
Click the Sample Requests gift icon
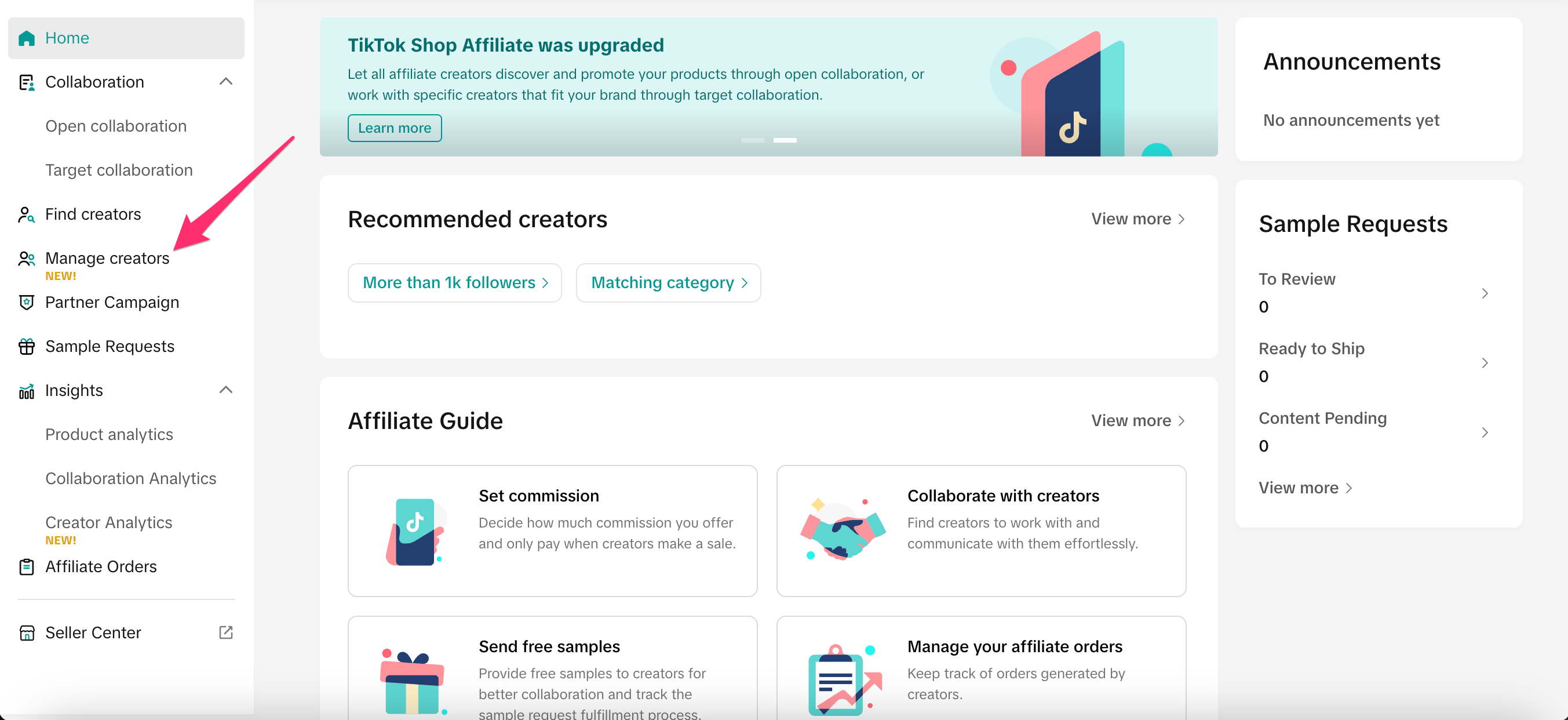point(26,347)
